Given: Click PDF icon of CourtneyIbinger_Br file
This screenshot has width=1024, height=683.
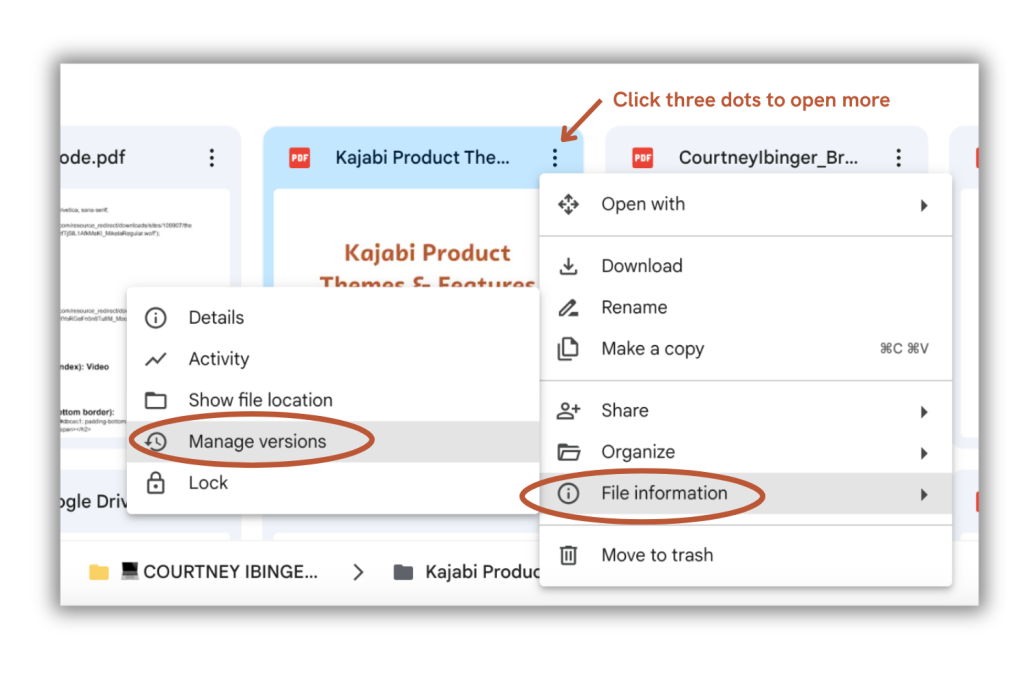Looking at the screenshot, I should [x=643, y=157].
